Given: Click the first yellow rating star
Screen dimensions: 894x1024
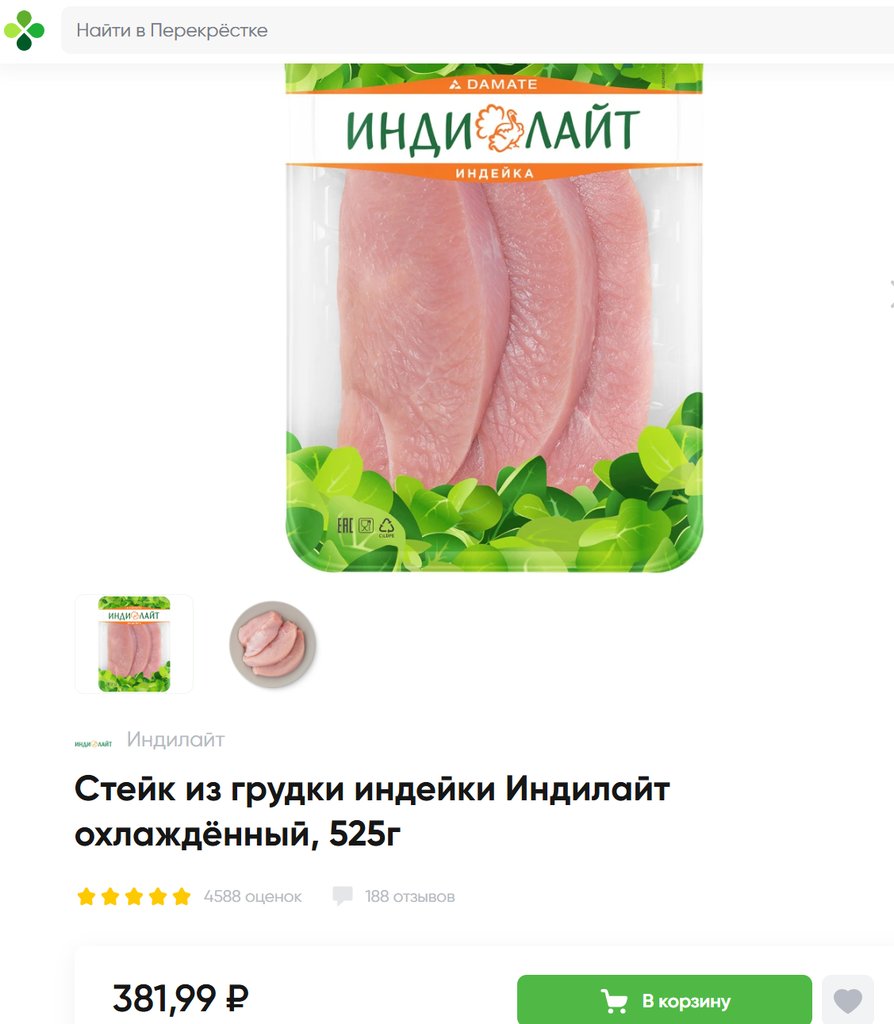Looking at the screenshot, I should (x=86, y=896).
